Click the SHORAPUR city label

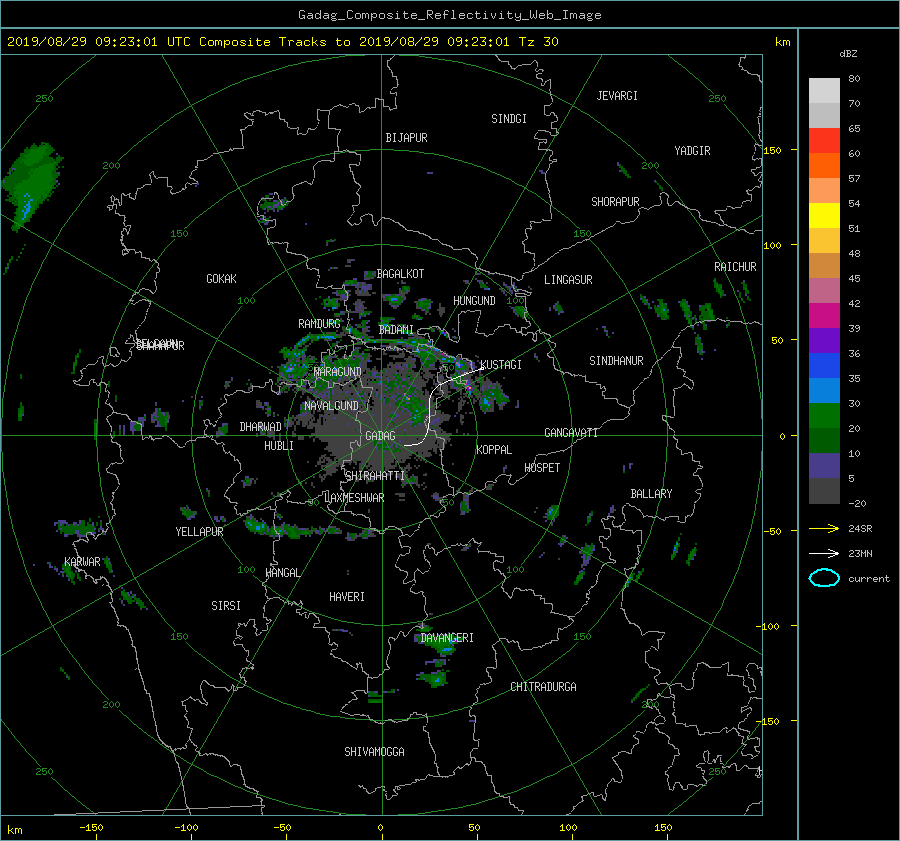coord(615,201)
